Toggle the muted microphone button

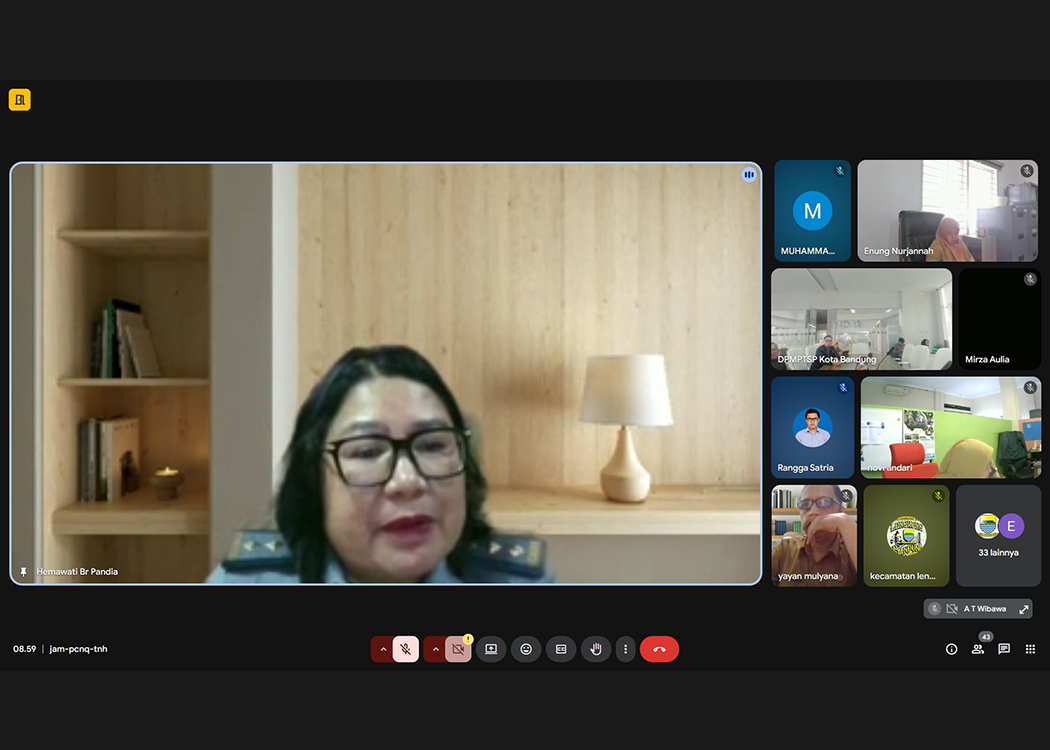(x=406, y=649)
